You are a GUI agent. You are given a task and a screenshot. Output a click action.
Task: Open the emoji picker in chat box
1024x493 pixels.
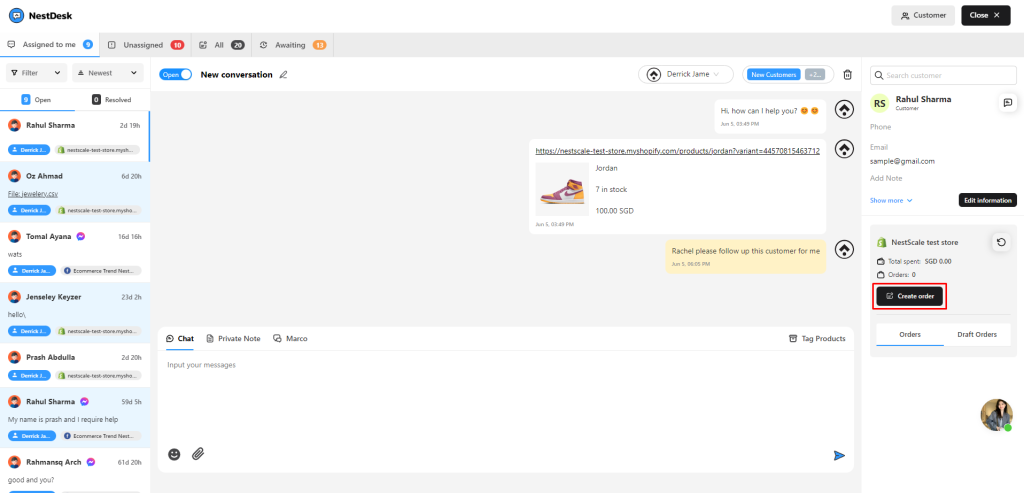(x=174, y=454)
